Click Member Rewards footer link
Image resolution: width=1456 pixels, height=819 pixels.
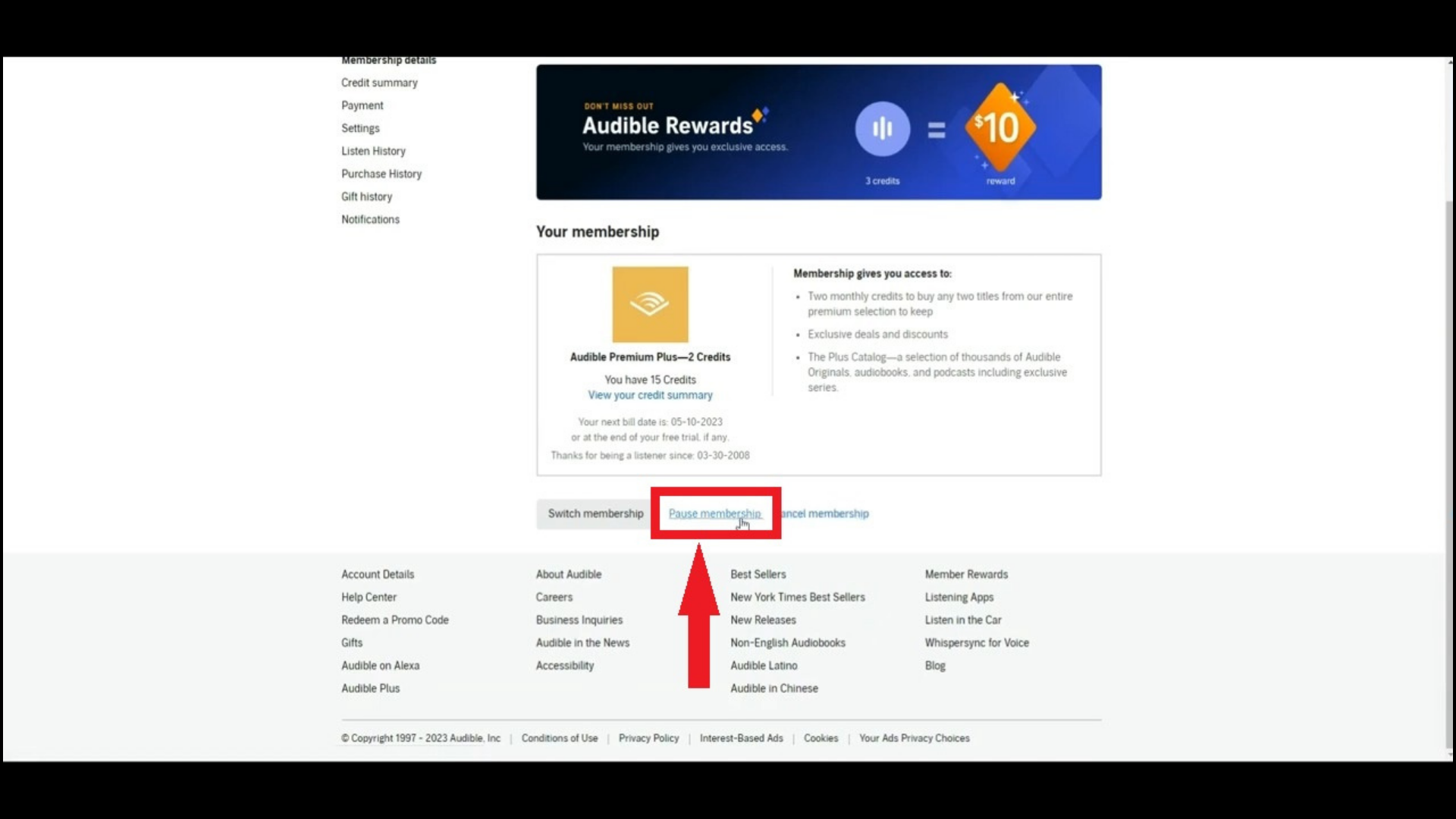pos(966,574)
